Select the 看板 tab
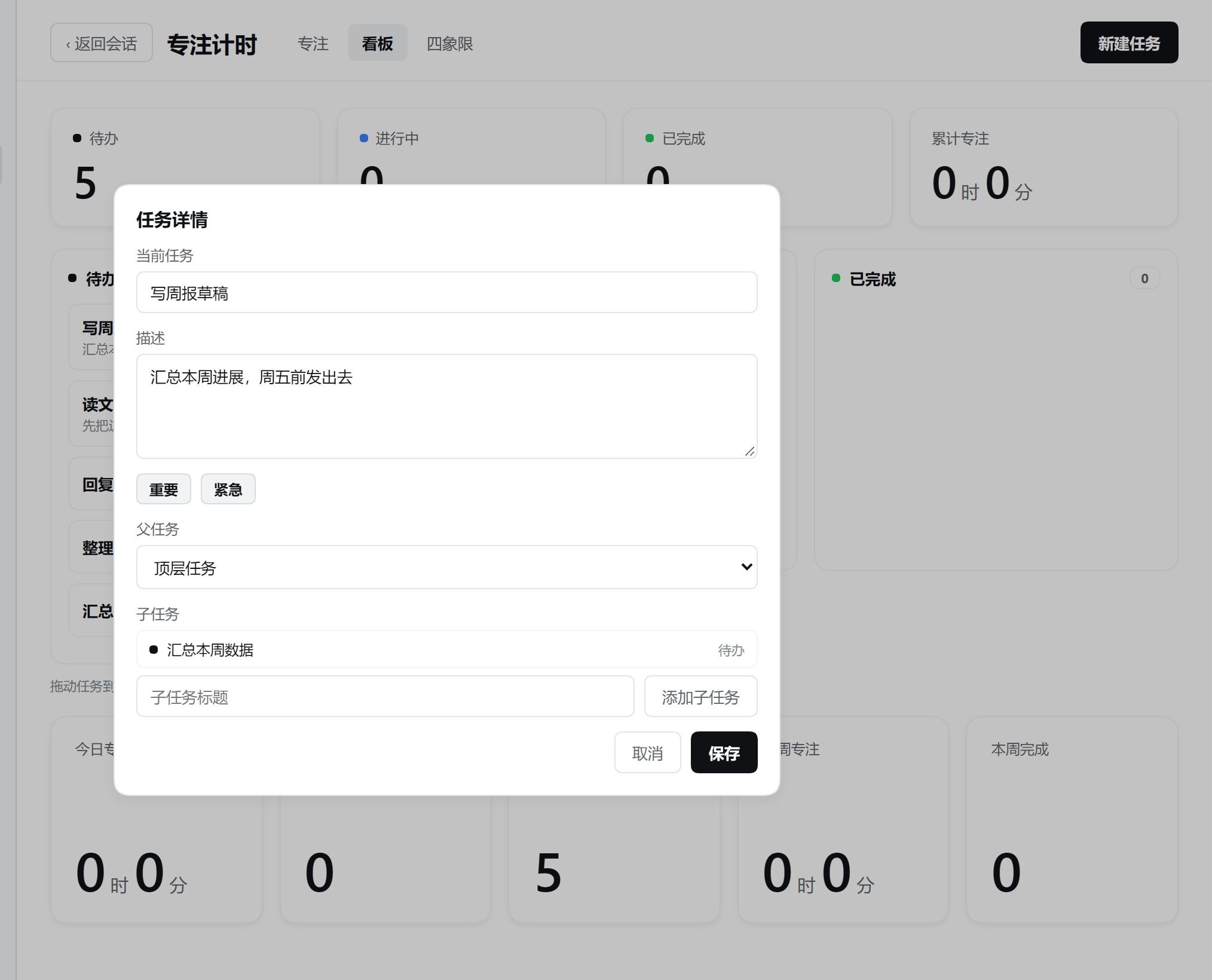 coord(377,43)
